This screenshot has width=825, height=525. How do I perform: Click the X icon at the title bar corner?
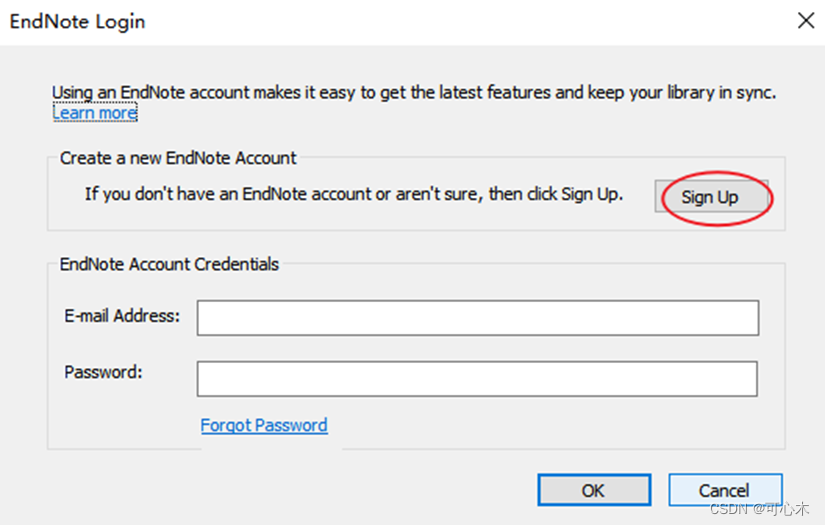(806, 21)
